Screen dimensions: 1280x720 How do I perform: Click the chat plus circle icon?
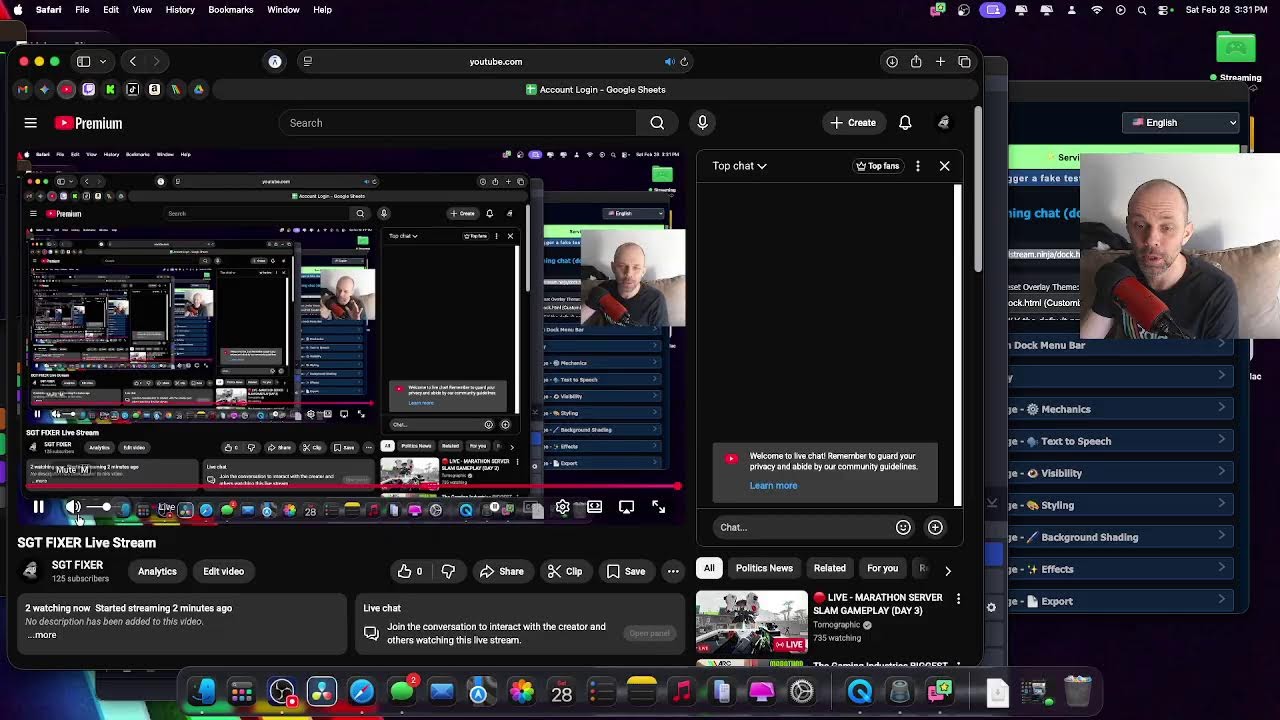pos(935,527)
